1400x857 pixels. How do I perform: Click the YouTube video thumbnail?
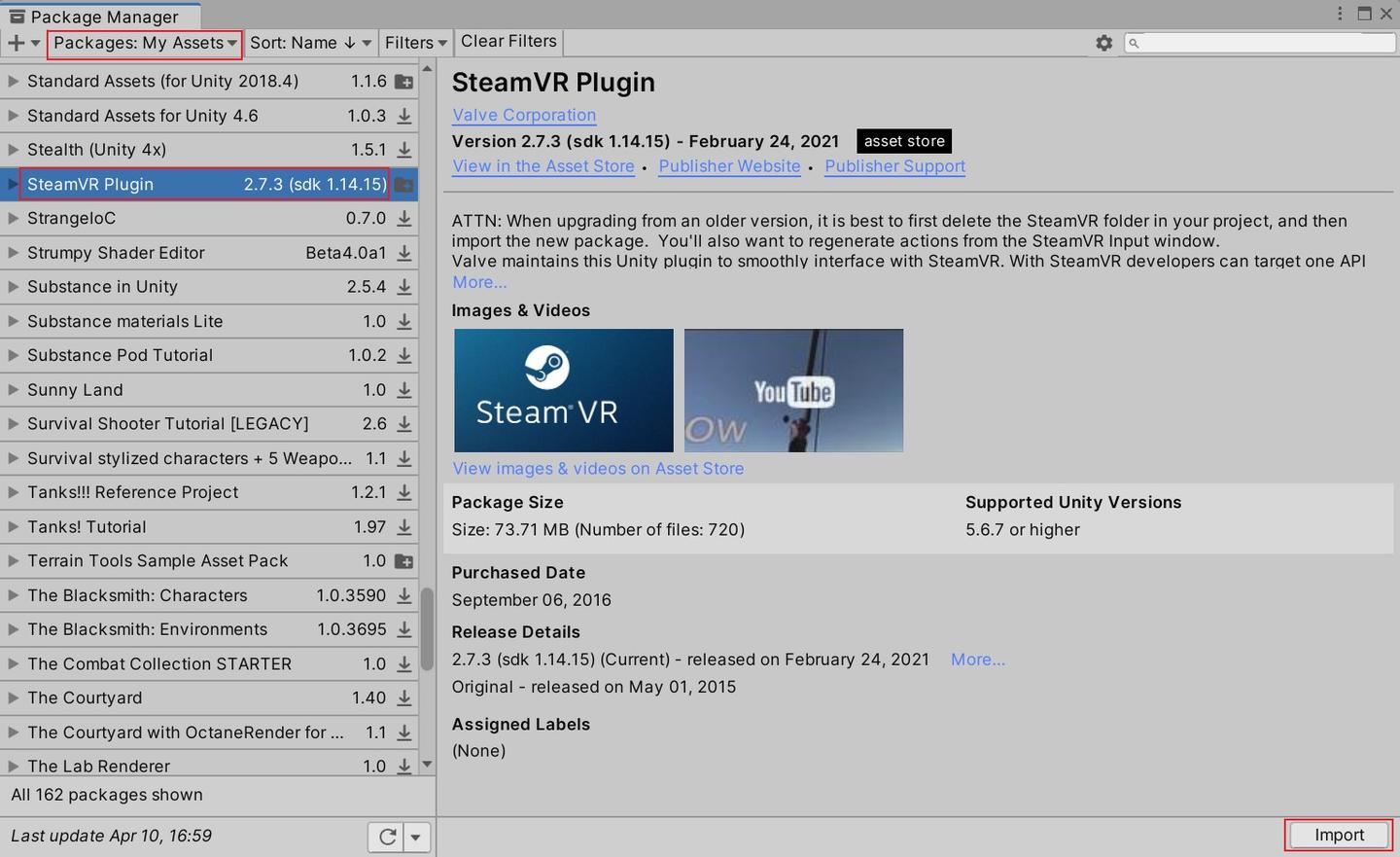pyautogui.click(x=793, y=390)
